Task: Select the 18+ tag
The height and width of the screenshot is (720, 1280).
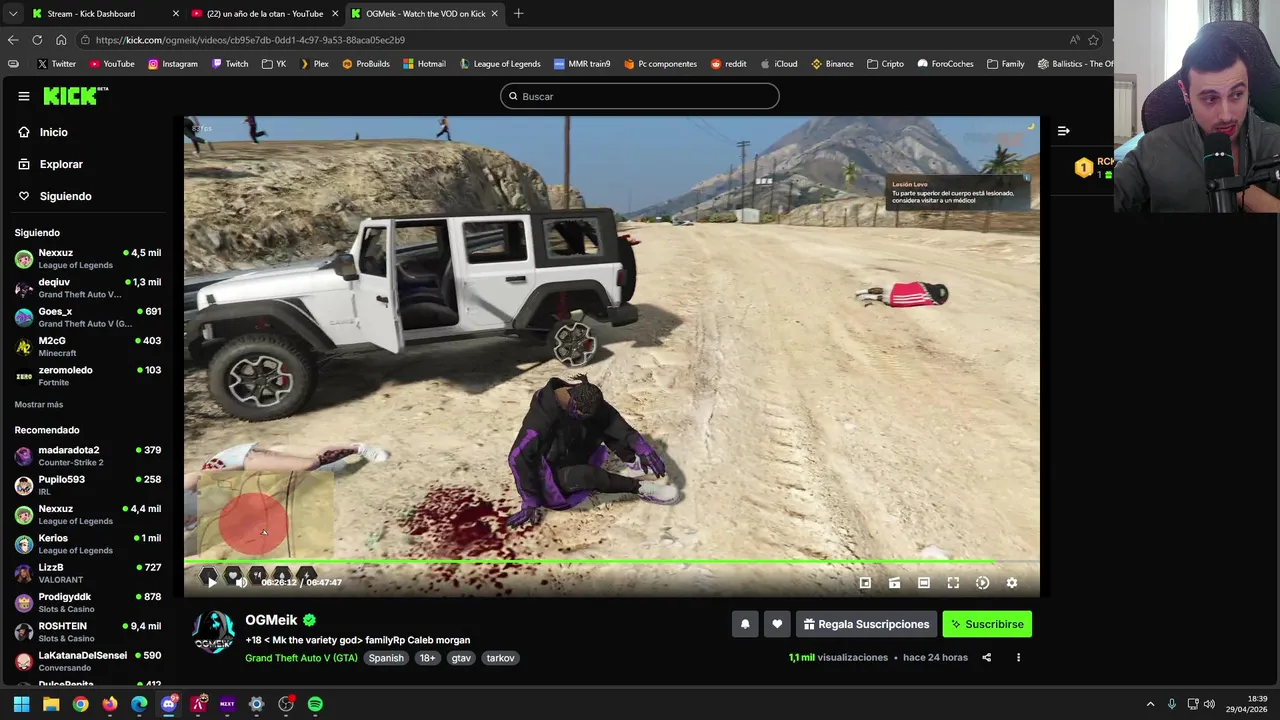Action: click(x=427, y=658)
